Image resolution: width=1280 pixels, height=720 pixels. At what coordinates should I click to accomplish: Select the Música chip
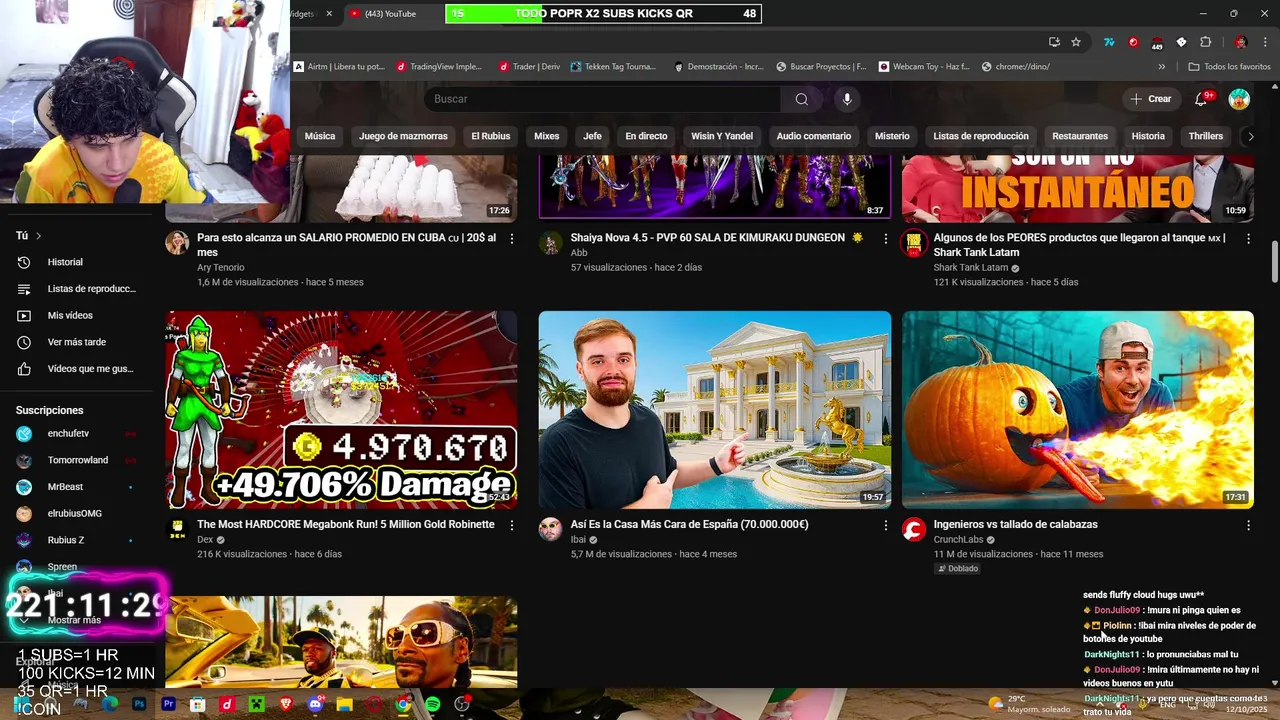(x=320, y=136)
